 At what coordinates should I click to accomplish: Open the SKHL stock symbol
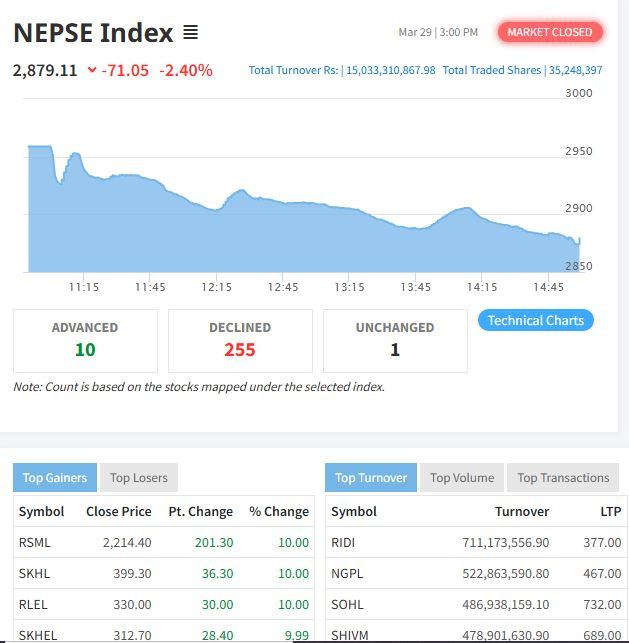point(33,573)
